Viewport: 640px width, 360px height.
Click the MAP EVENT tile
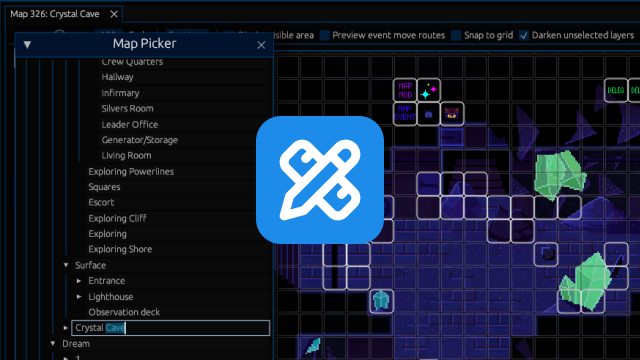pyautogui.click(x=405, y=113)
